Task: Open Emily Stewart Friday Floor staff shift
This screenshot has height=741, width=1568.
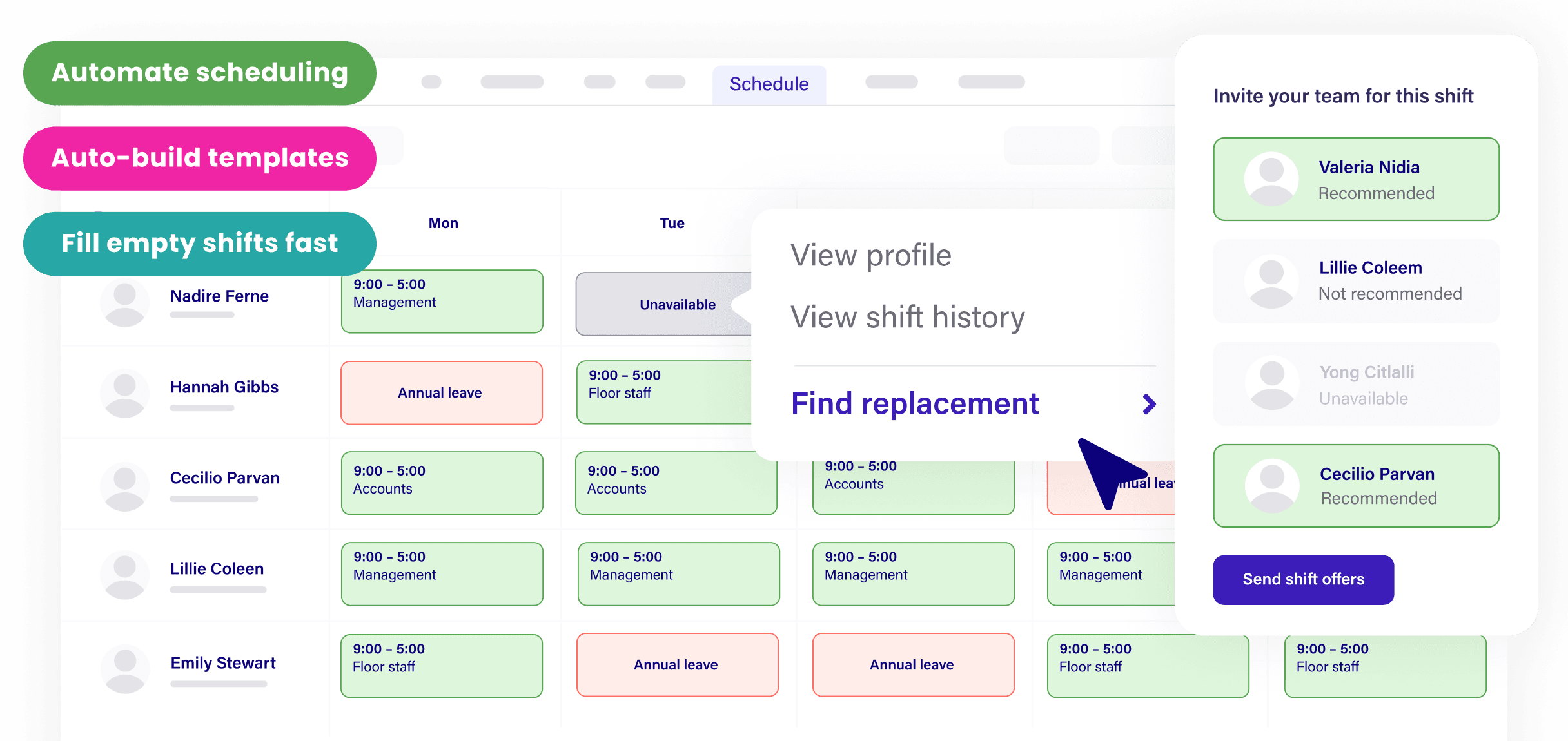Action: [x=1385, y=666]
